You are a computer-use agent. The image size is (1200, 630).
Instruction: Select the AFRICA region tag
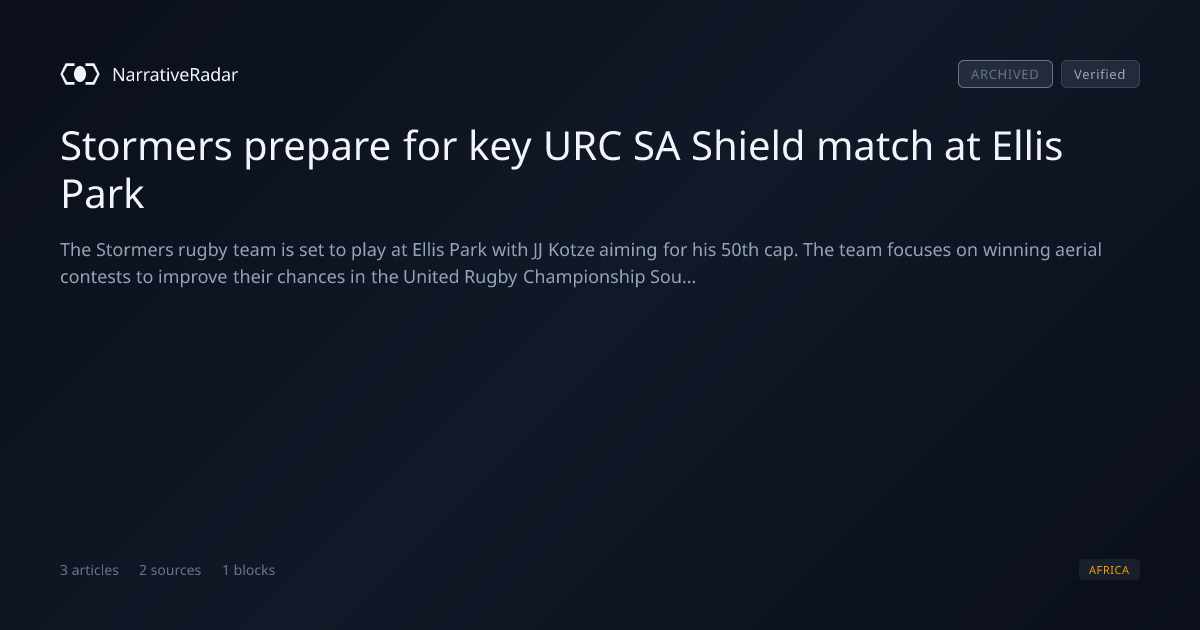(1109, 570)
